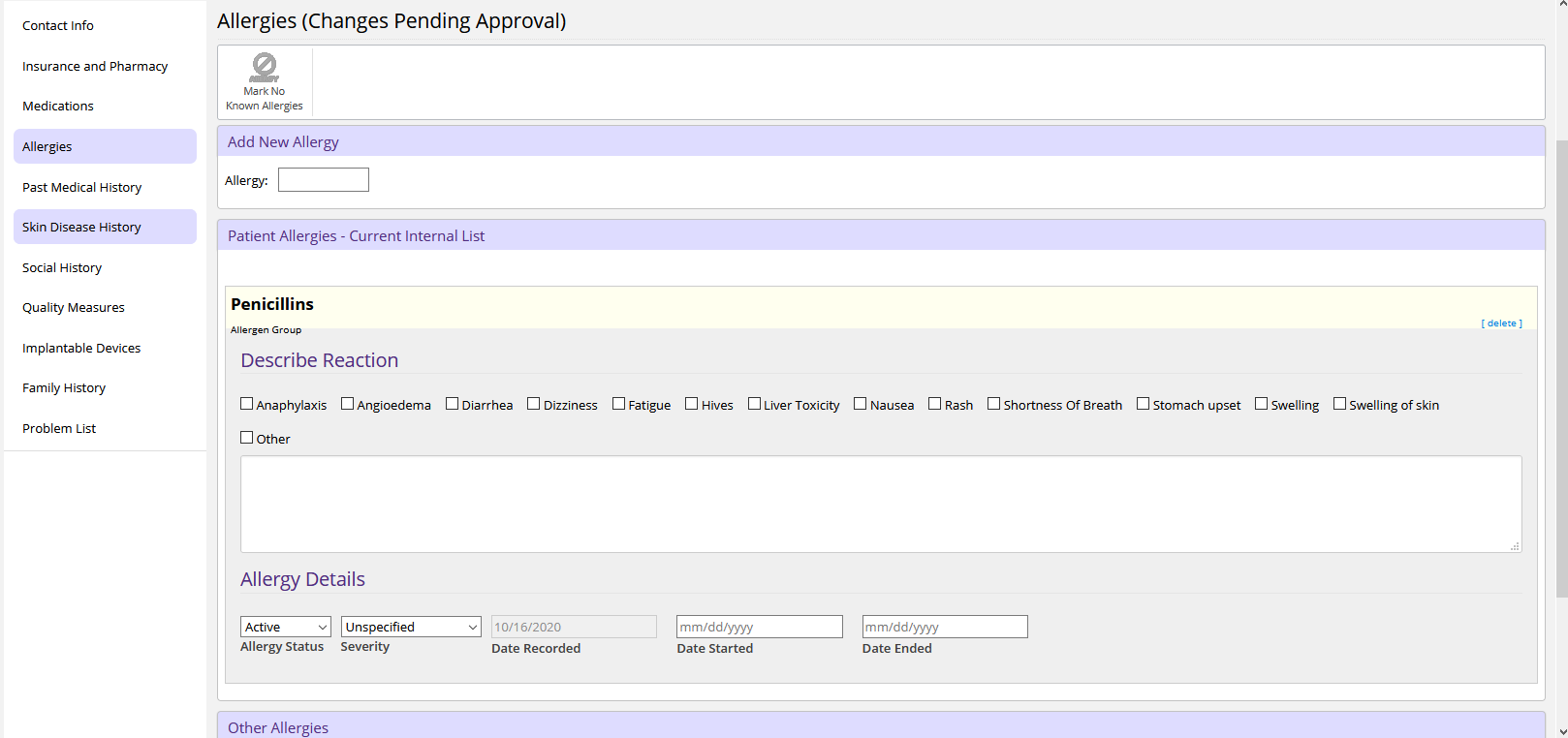1568x738 pixels.
Task: Select the Hives checkbox
Action: pyautogui.click(x=692, y=404)
